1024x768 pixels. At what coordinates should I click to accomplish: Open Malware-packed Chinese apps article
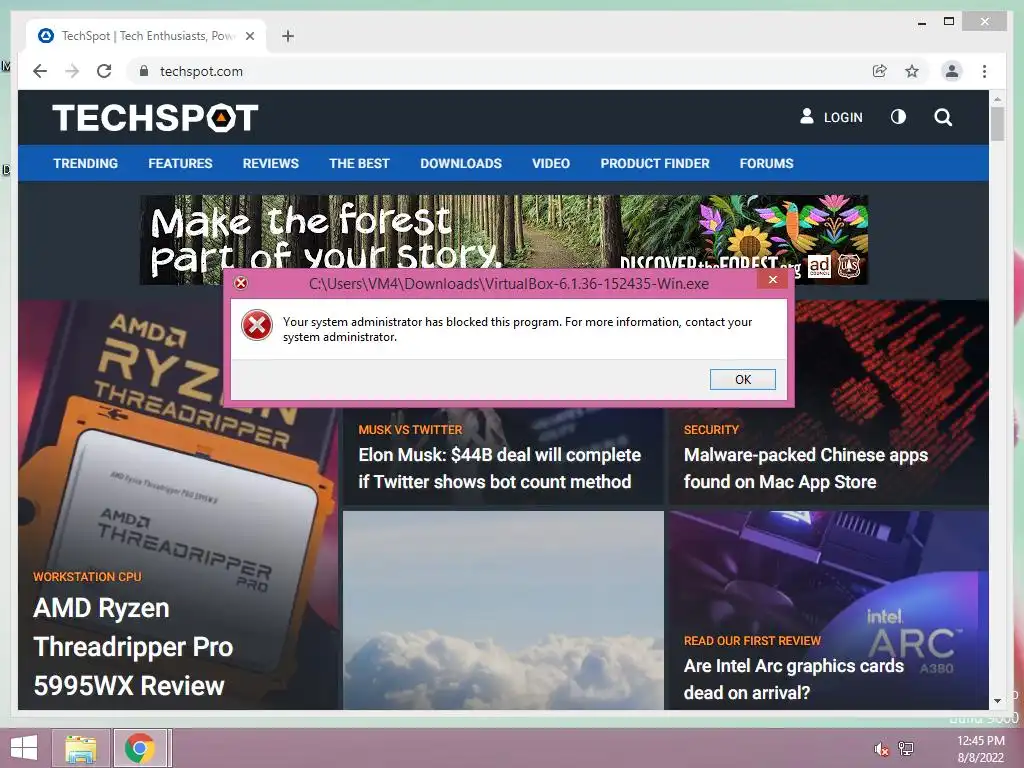[x=805, y=468]
